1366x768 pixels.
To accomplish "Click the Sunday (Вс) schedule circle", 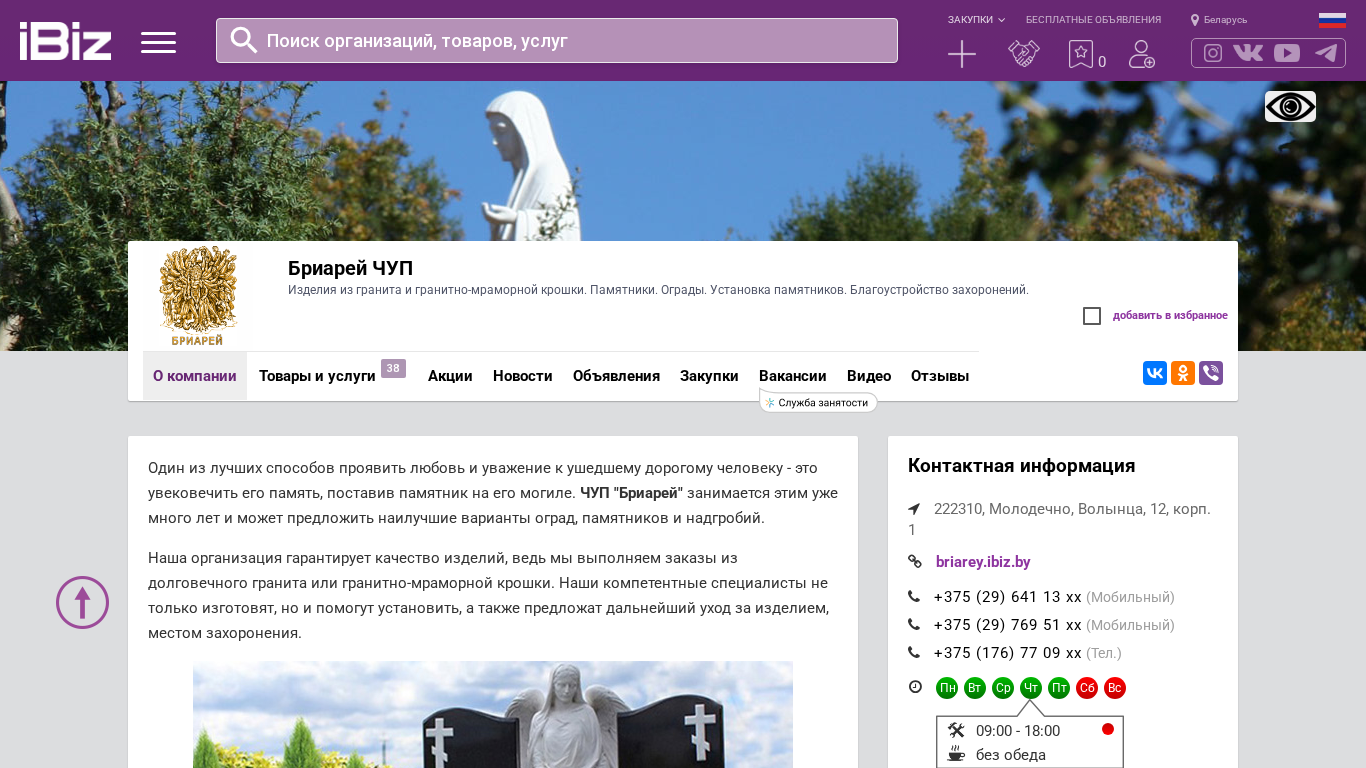I will [1115, 688].
